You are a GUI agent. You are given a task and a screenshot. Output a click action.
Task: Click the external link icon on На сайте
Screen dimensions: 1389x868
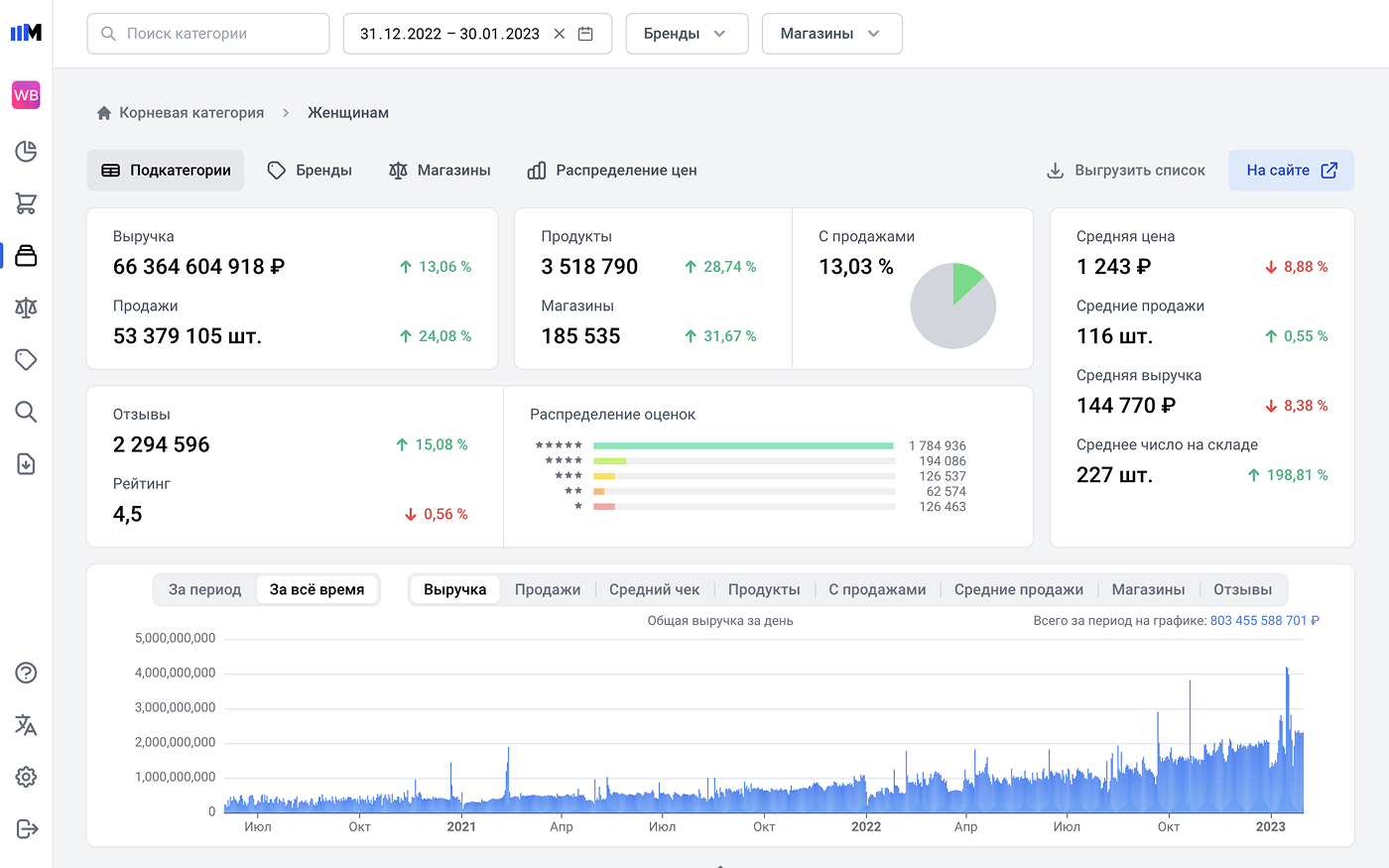[x=1329, y=171]
